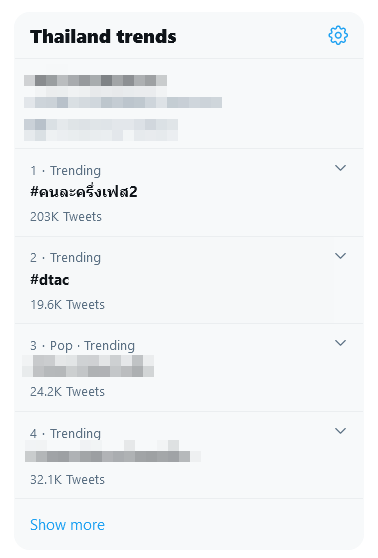Open the #คนละครึ่งเฟส2 hashtag
378x558 pixels.
(x=84, y=192)
